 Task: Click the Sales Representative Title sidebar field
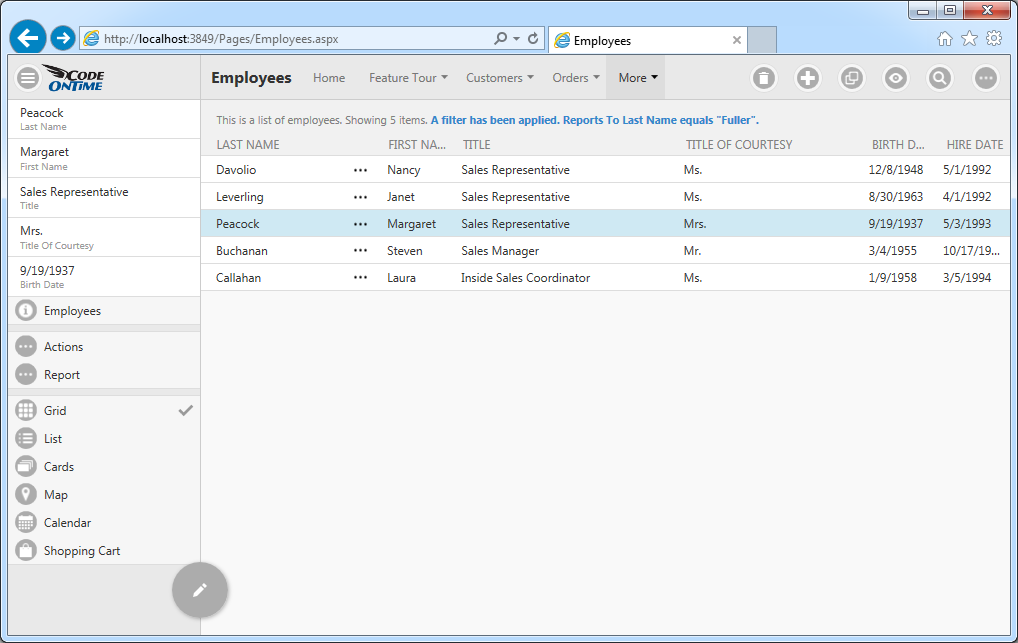[104, 198]
